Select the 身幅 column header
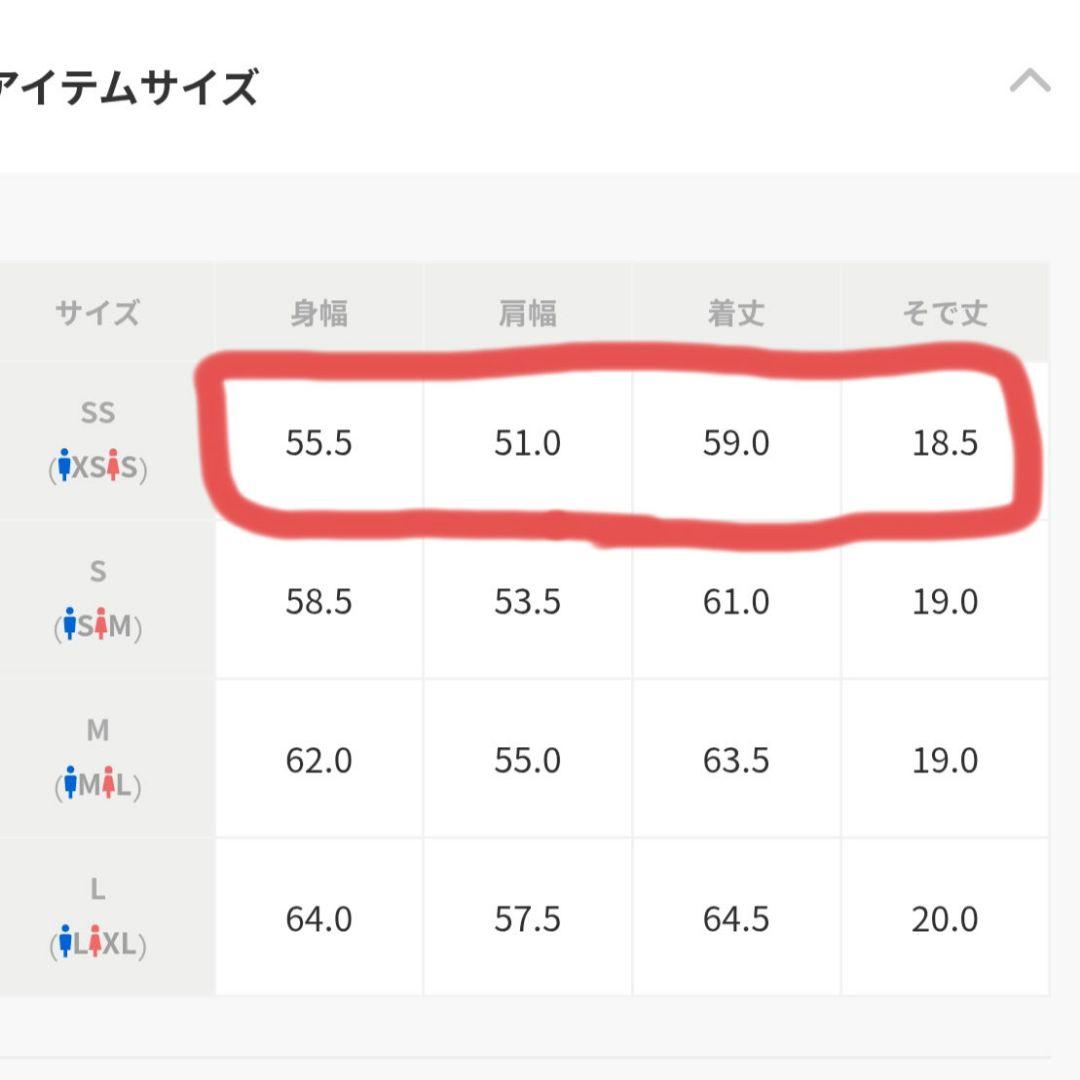 (319, 313)
